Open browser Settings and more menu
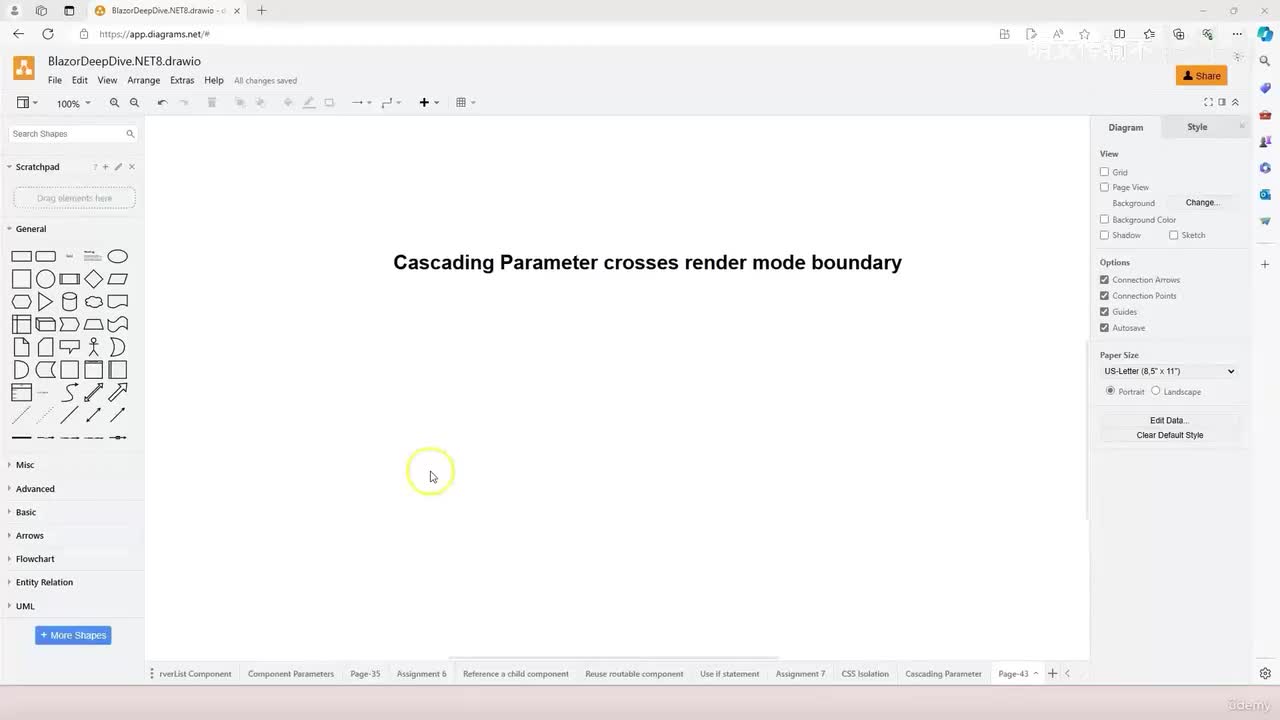Screen dimensions: 1280x720 click(1237, 34)
